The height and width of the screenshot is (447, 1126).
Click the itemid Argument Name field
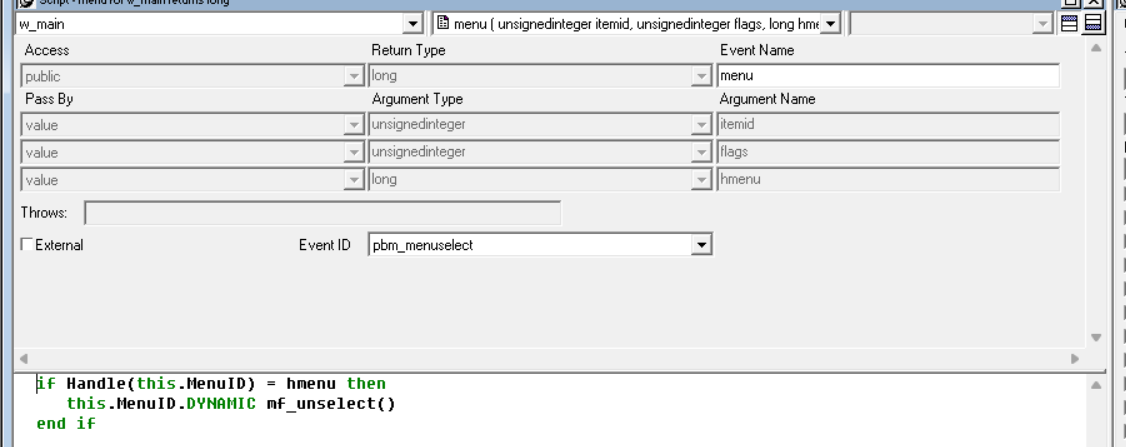point(888,124)
